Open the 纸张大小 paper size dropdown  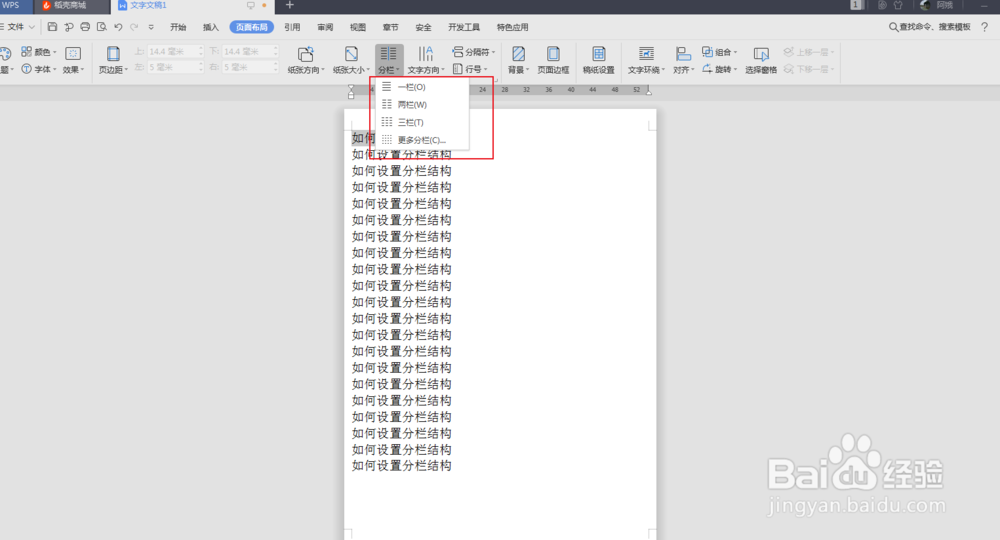pos(351,60)
